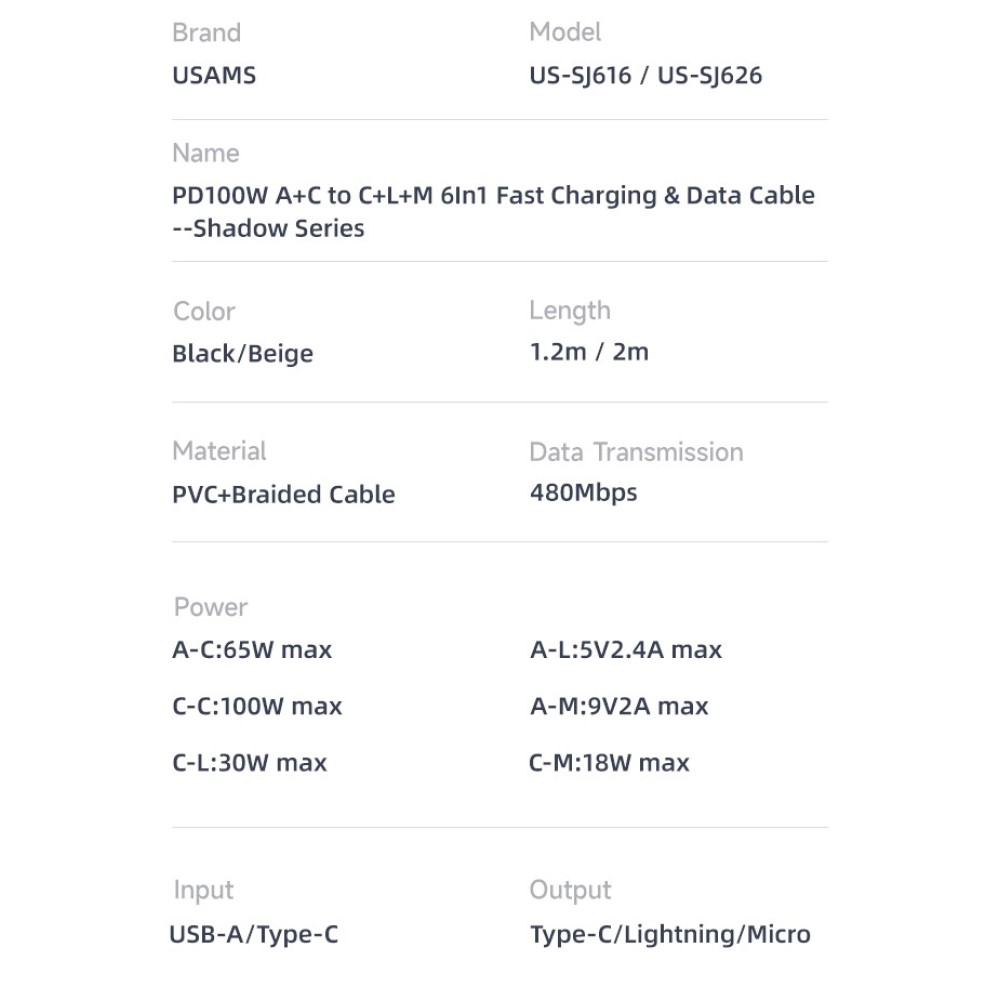Click the USB-A/Type-C input value
The height and width of the screenshot is (1000, 1000).
point(254,935)
